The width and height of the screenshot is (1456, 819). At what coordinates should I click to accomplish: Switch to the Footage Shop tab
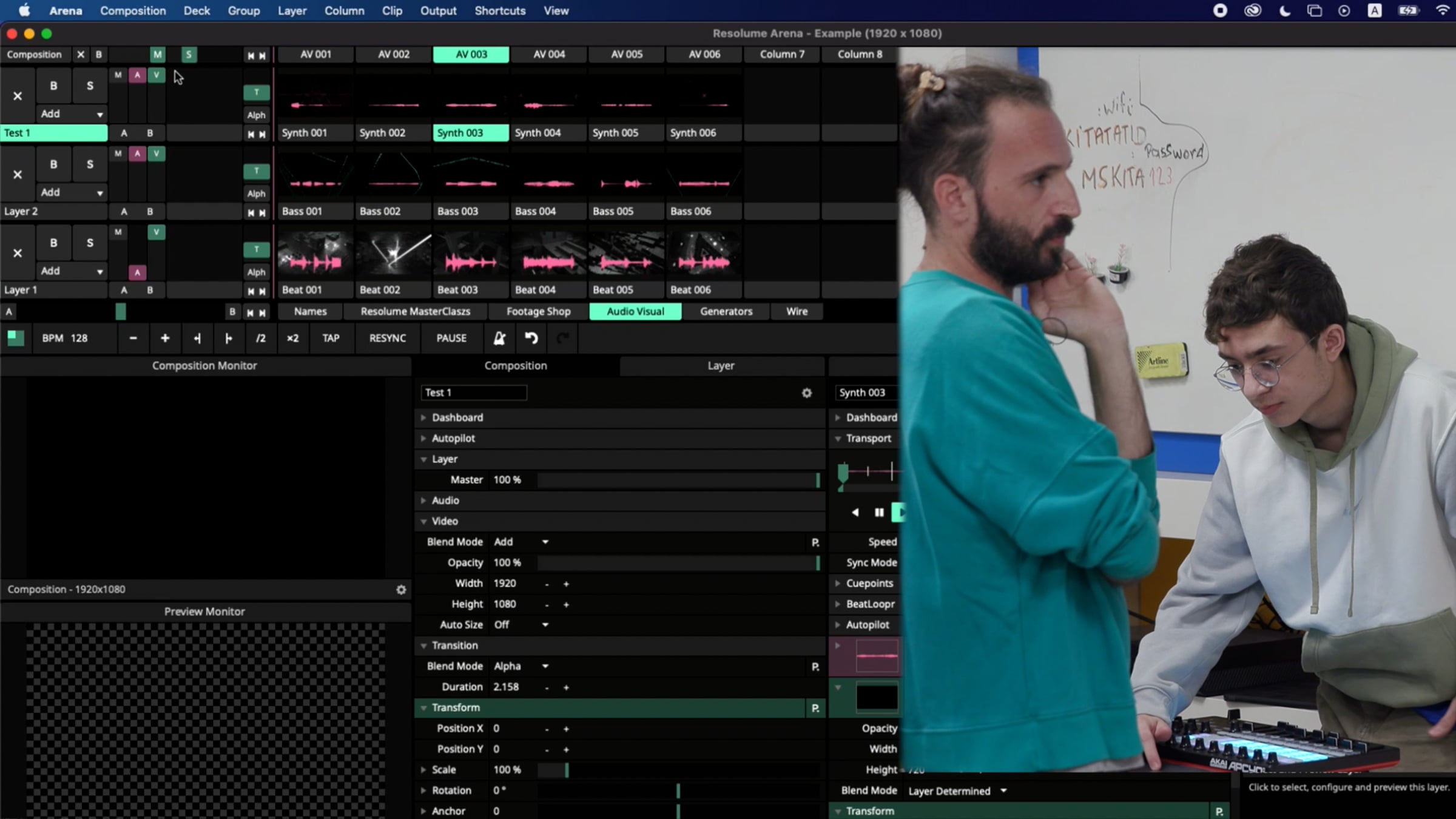pos(538,311)
